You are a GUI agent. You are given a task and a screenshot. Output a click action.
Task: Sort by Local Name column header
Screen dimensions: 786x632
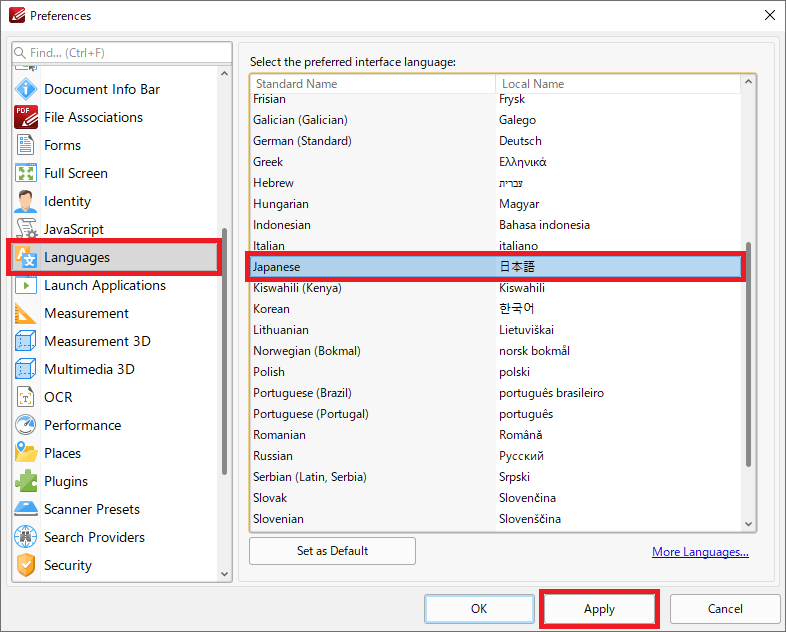coord(618,84)
